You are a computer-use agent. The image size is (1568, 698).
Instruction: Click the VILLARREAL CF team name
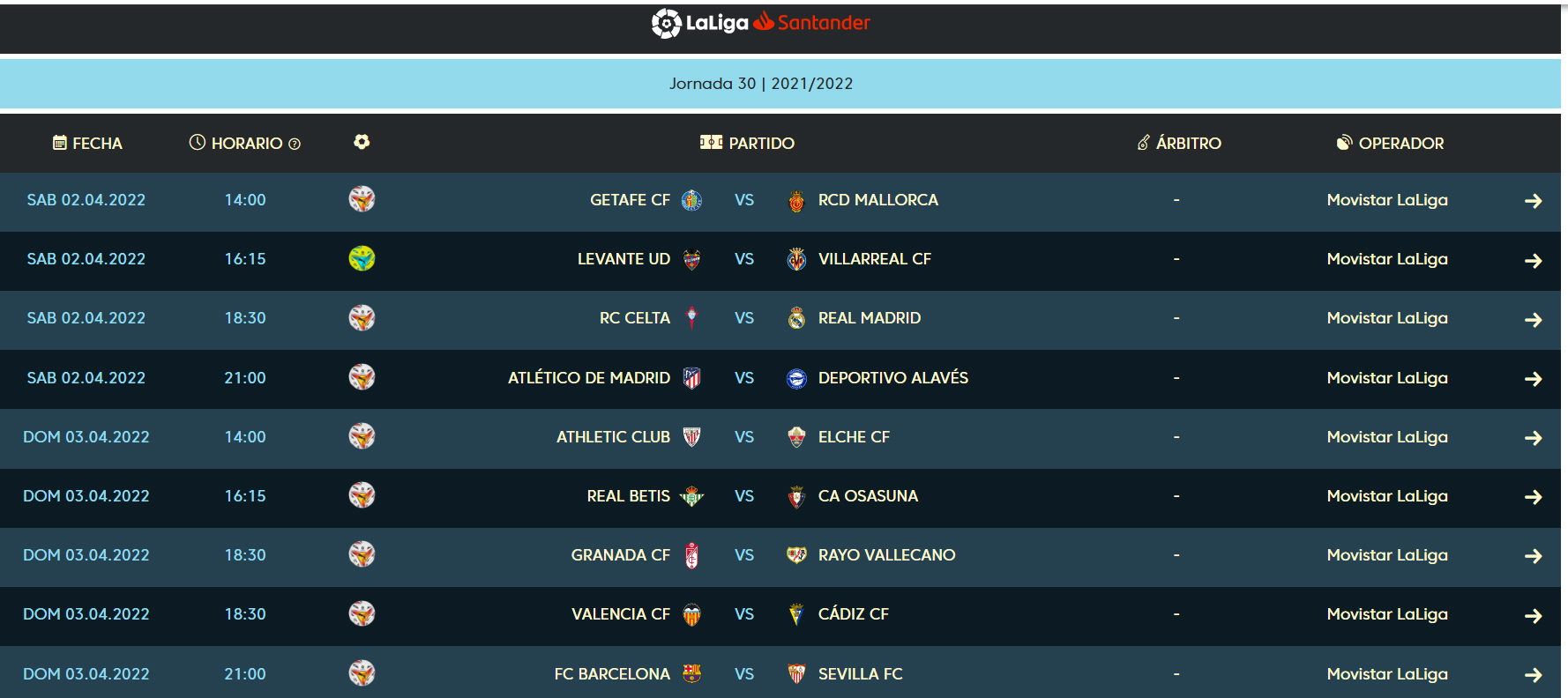[x=874, y=259]
